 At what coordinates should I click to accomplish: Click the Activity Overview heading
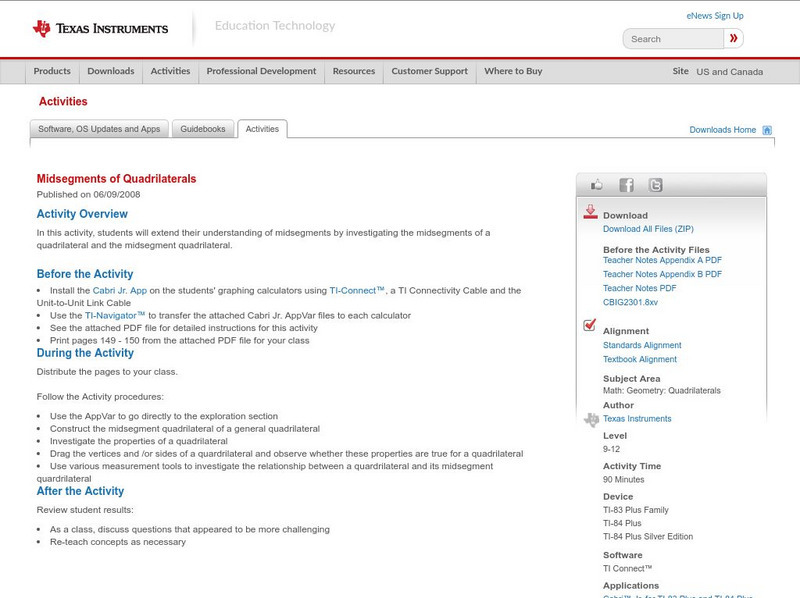[82, 214]
